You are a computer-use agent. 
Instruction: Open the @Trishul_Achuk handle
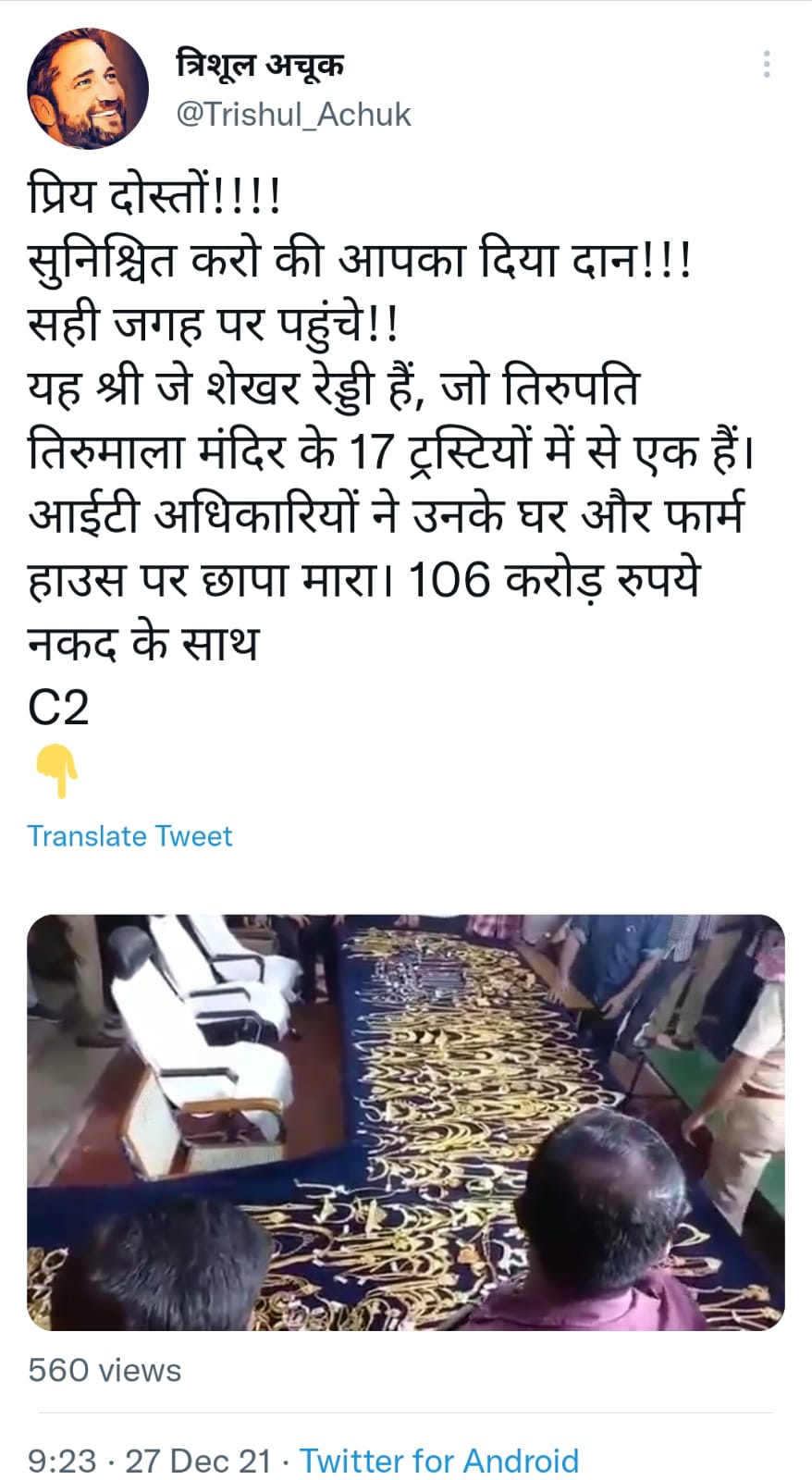click(x=293, y=115)
